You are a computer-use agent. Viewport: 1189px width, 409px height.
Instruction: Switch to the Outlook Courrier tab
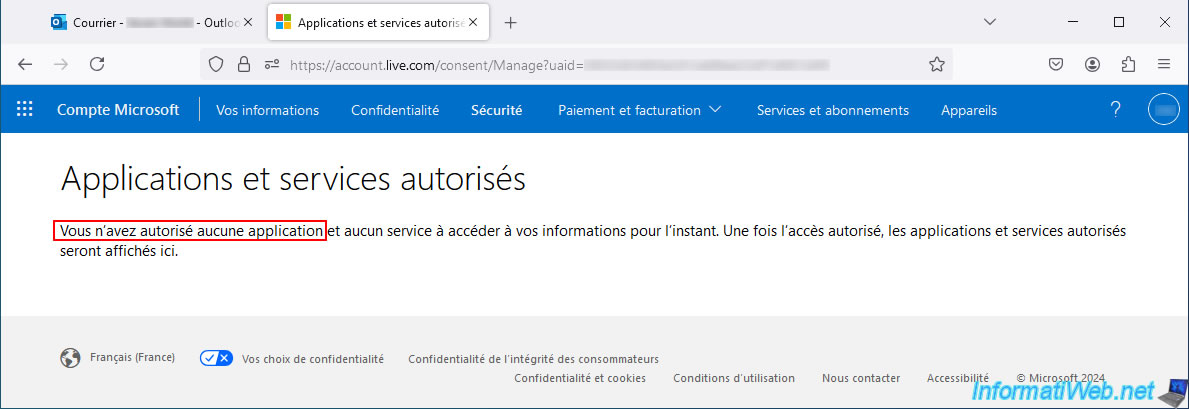point(151,23)
